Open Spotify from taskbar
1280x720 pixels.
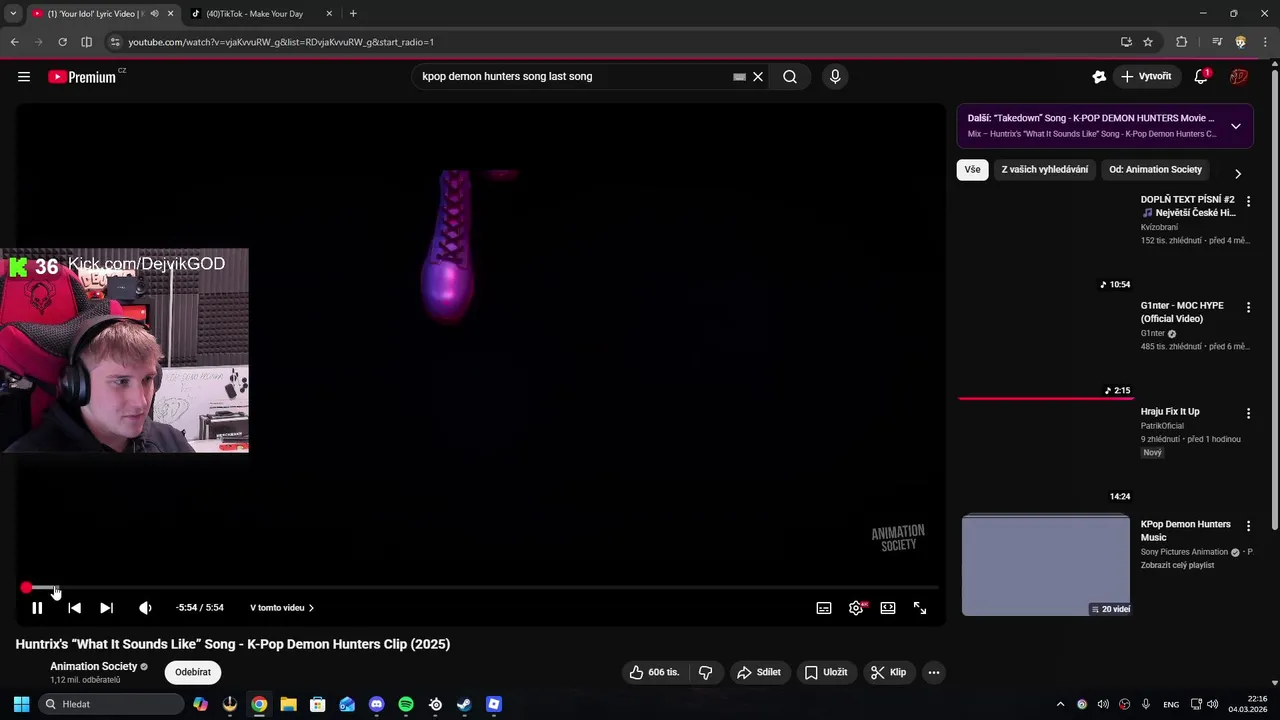click(x=406, y=705)
